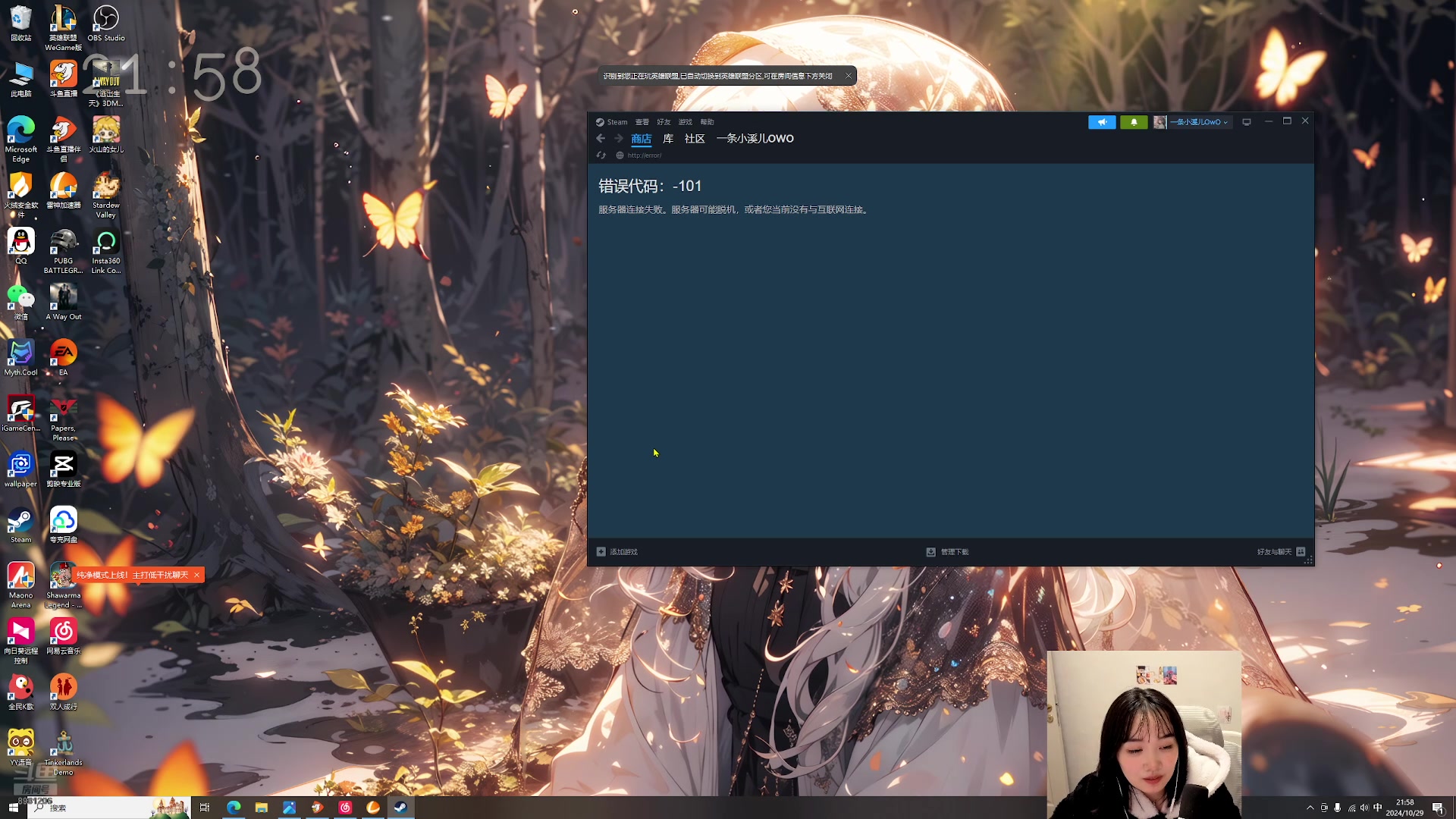Screen dimensions: 1456x819
Task: Select the wallpaper engine desktop icon
Action: [21, 469]
